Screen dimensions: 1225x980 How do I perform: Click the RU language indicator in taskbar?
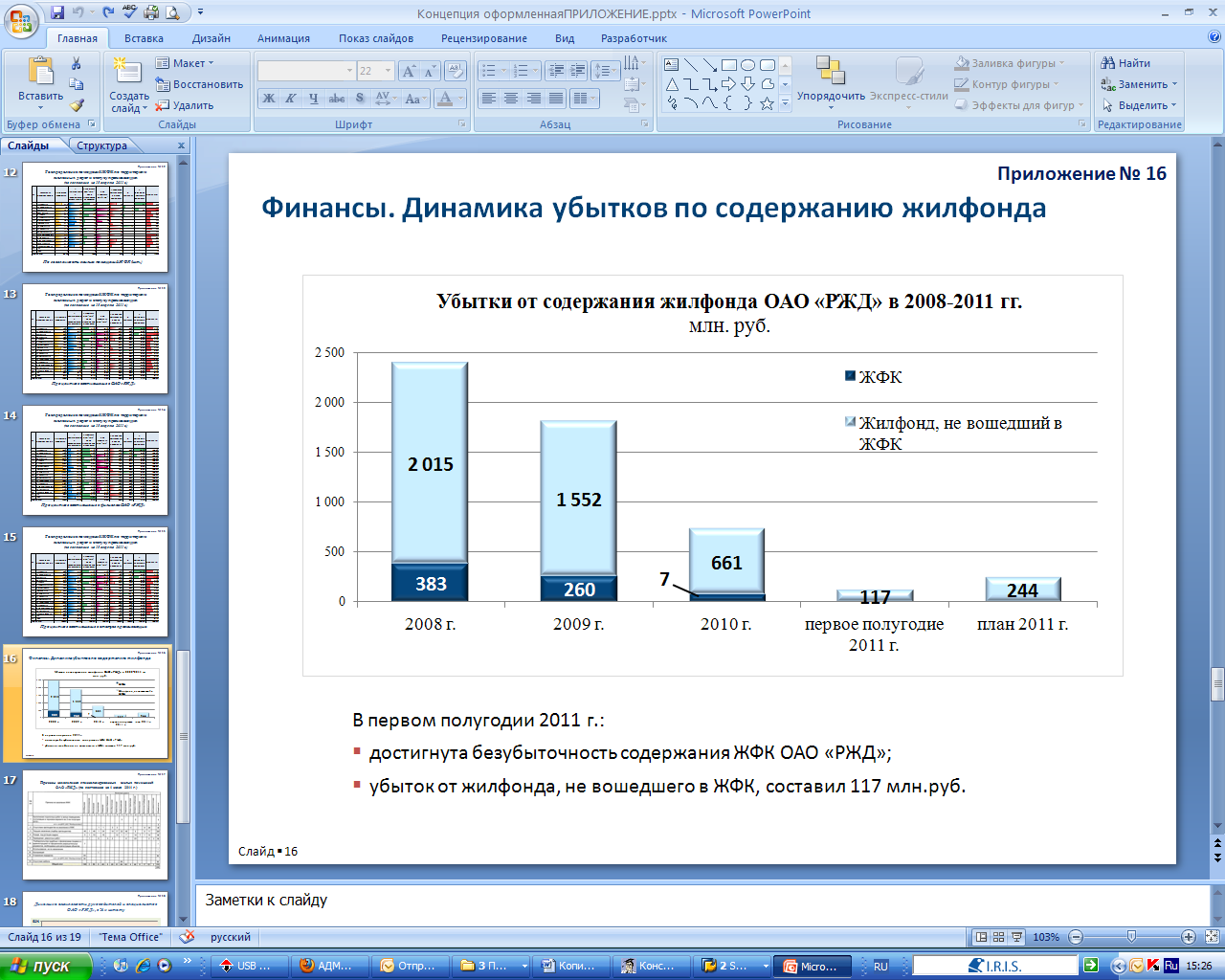point(880,967)
